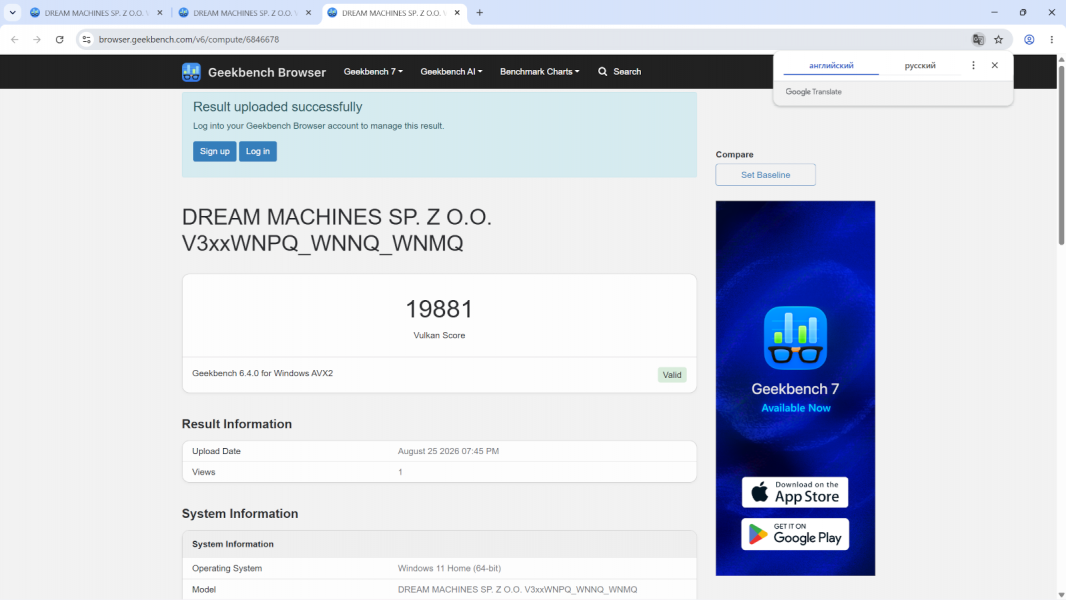Close the first DREAM MACHINES tab

(160, 13)
